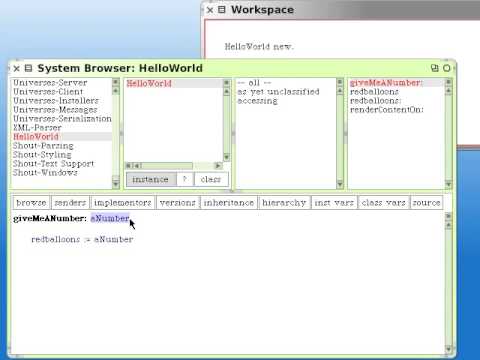Click class list horizontal scroll right arrow

[x=218, y=166]
